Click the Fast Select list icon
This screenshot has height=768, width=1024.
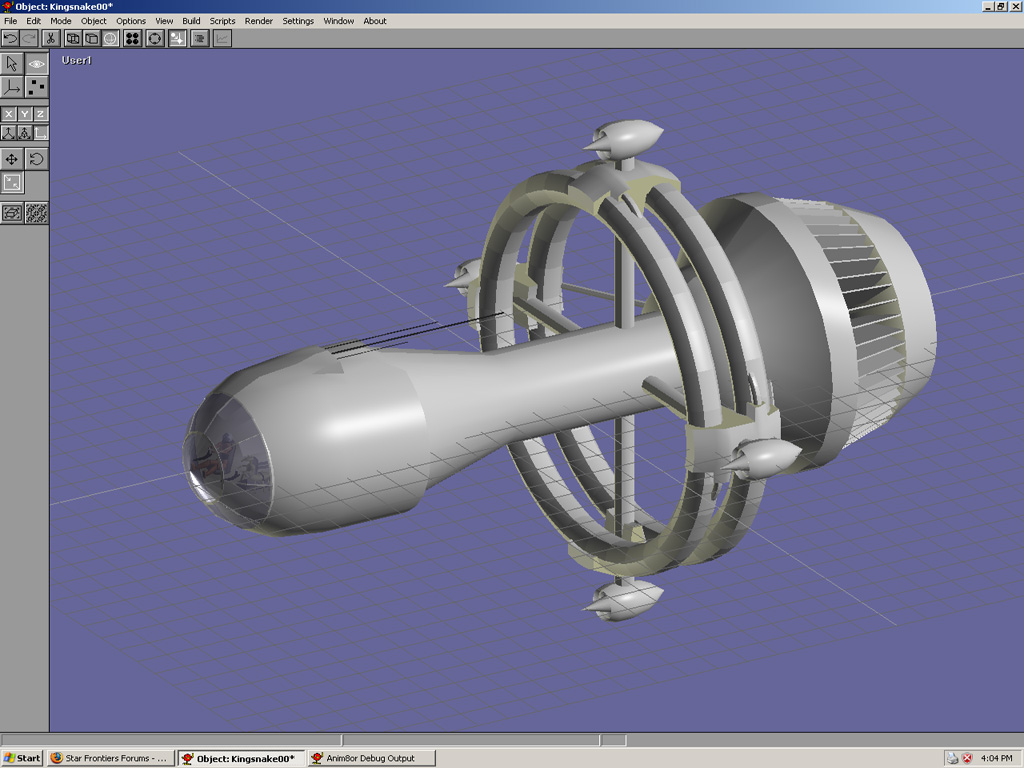200,39
